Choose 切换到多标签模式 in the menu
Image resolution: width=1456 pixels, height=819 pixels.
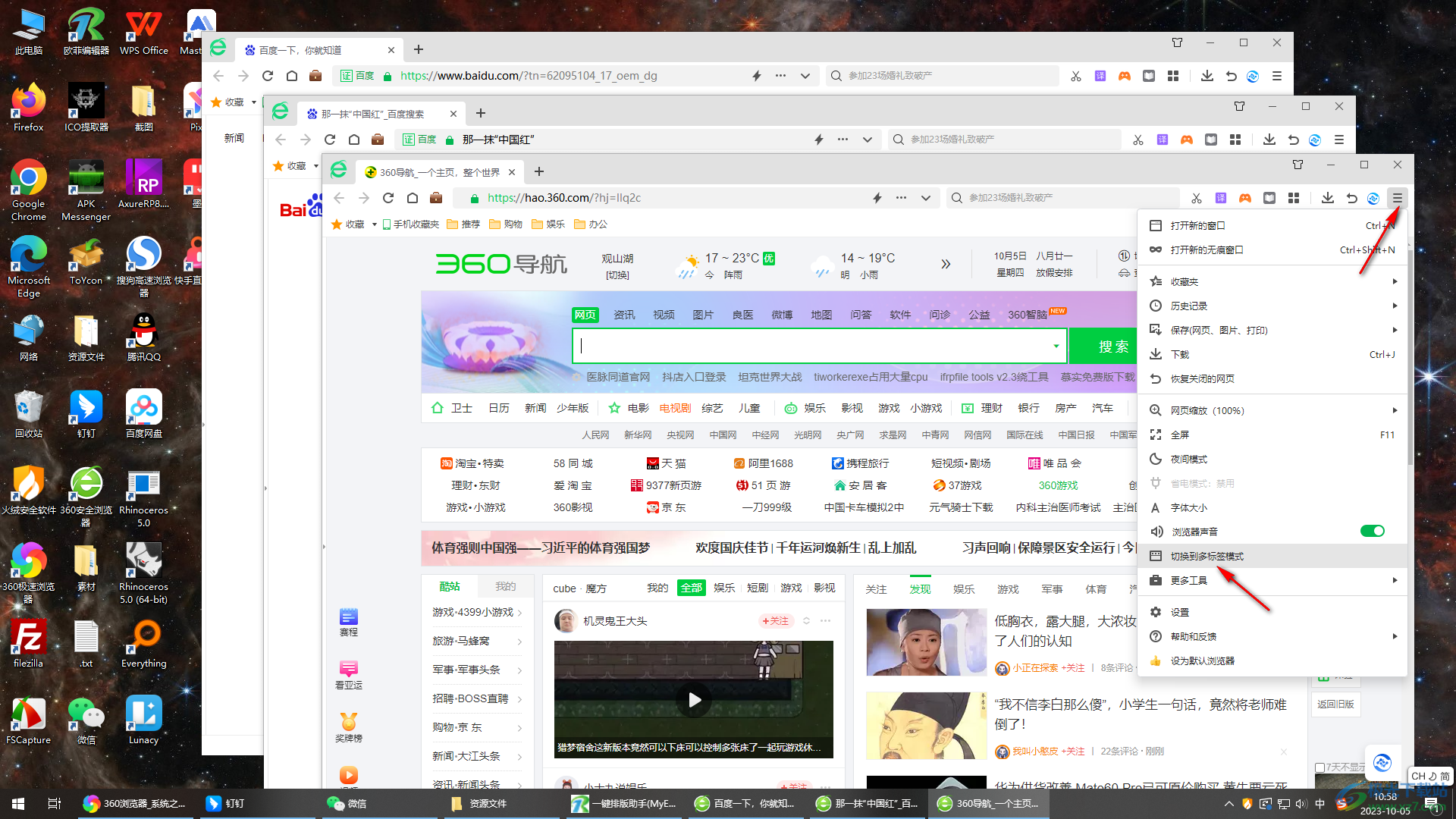(1272, 556)
